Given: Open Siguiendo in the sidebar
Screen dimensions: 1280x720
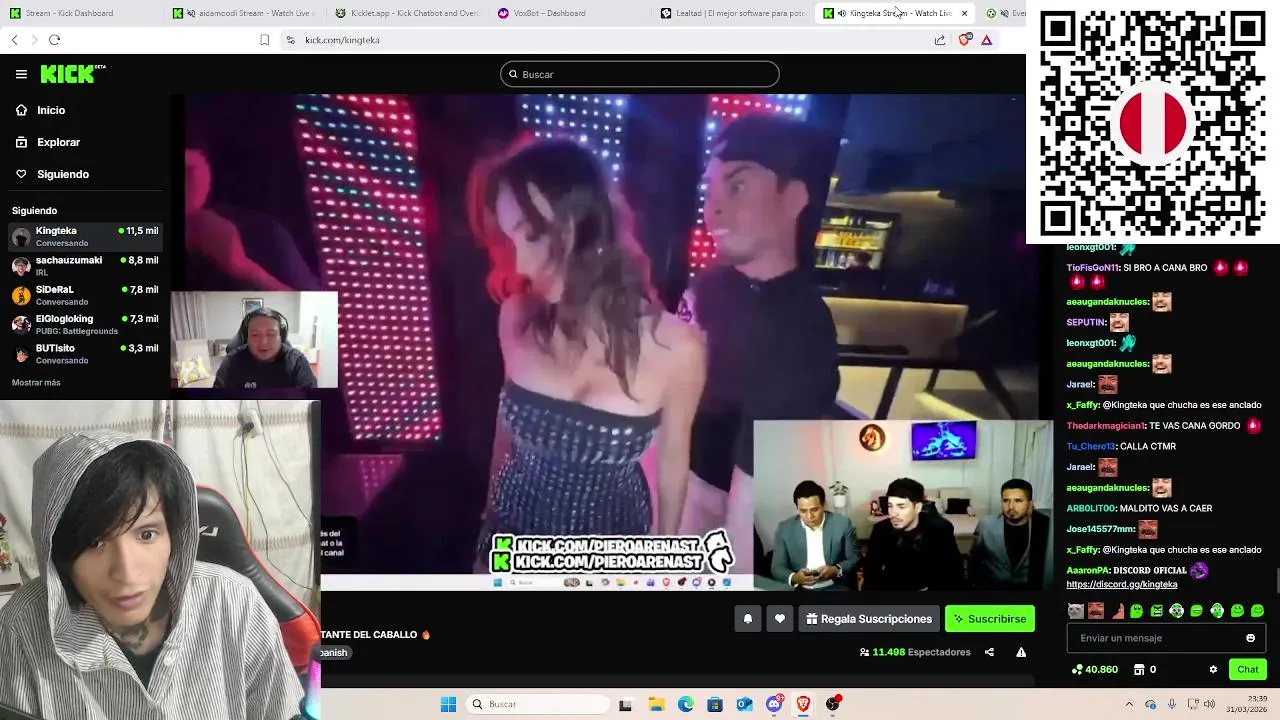Looking at the screenshot, I should coord(63,174).
